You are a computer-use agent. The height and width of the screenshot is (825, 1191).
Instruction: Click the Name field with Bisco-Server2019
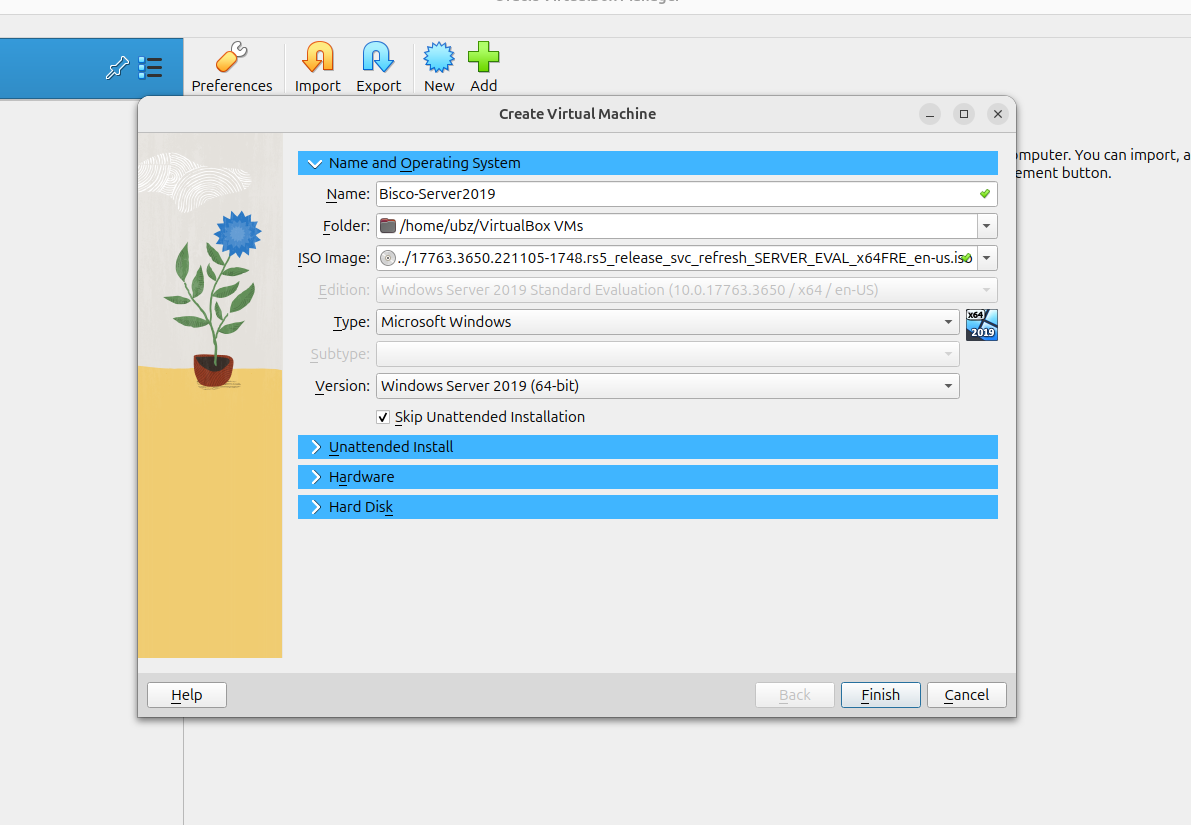tap(675, 194)
